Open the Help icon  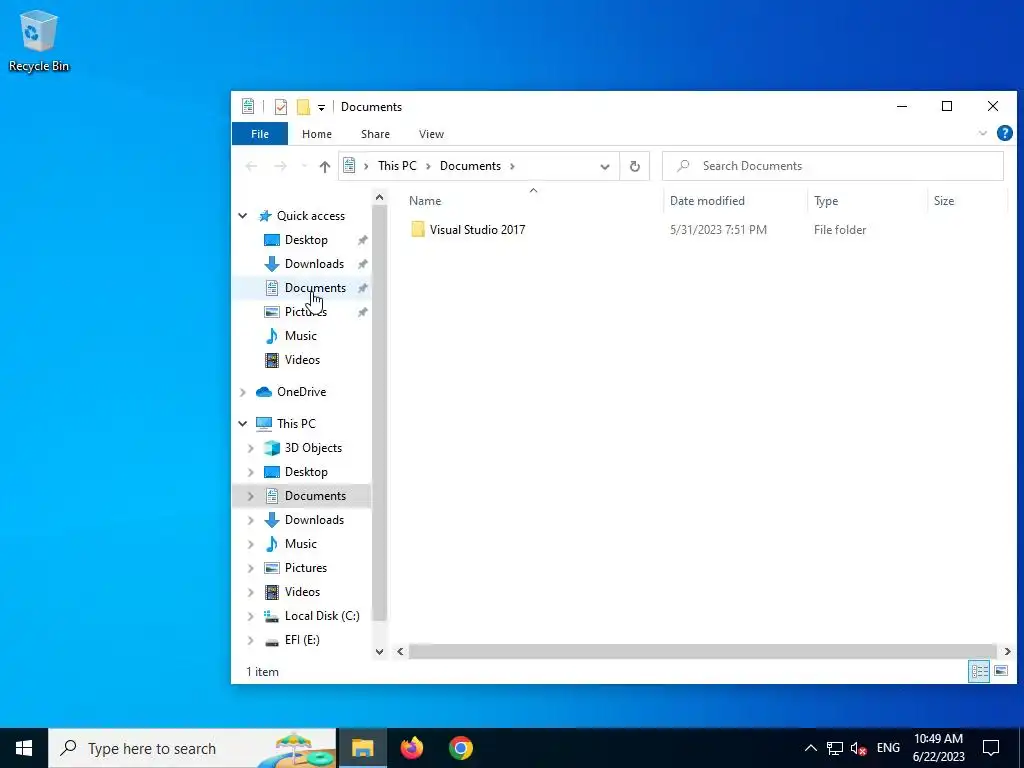tap(1004, 133)
